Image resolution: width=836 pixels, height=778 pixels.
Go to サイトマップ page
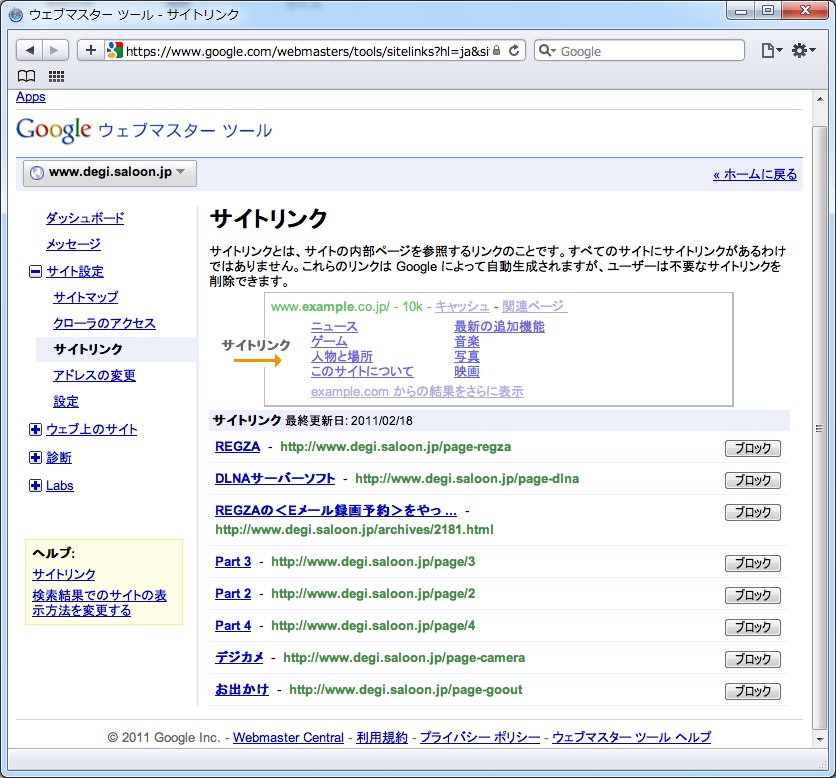(86, 297)
